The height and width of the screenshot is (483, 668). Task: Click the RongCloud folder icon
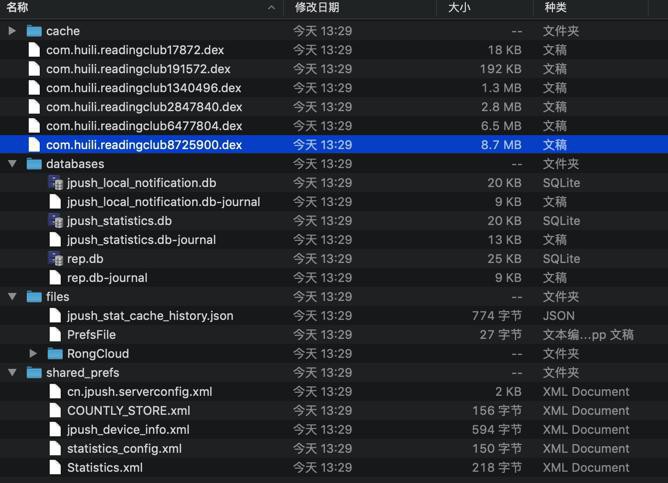tap(55, 354)
